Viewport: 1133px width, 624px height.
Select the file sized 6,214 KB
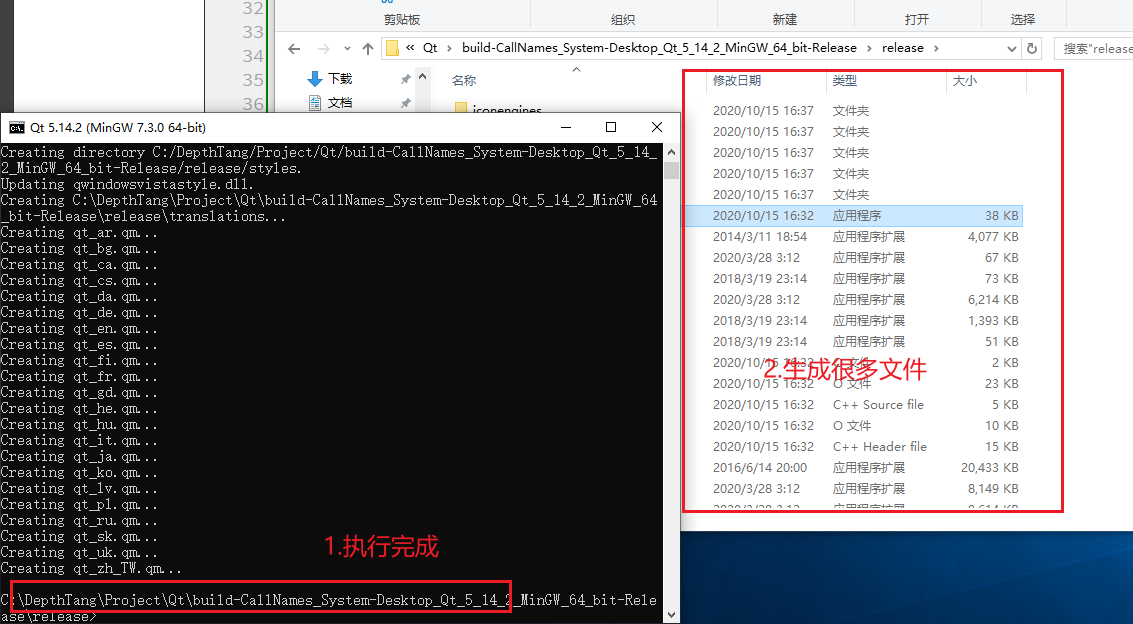click(x=853, y=299)
